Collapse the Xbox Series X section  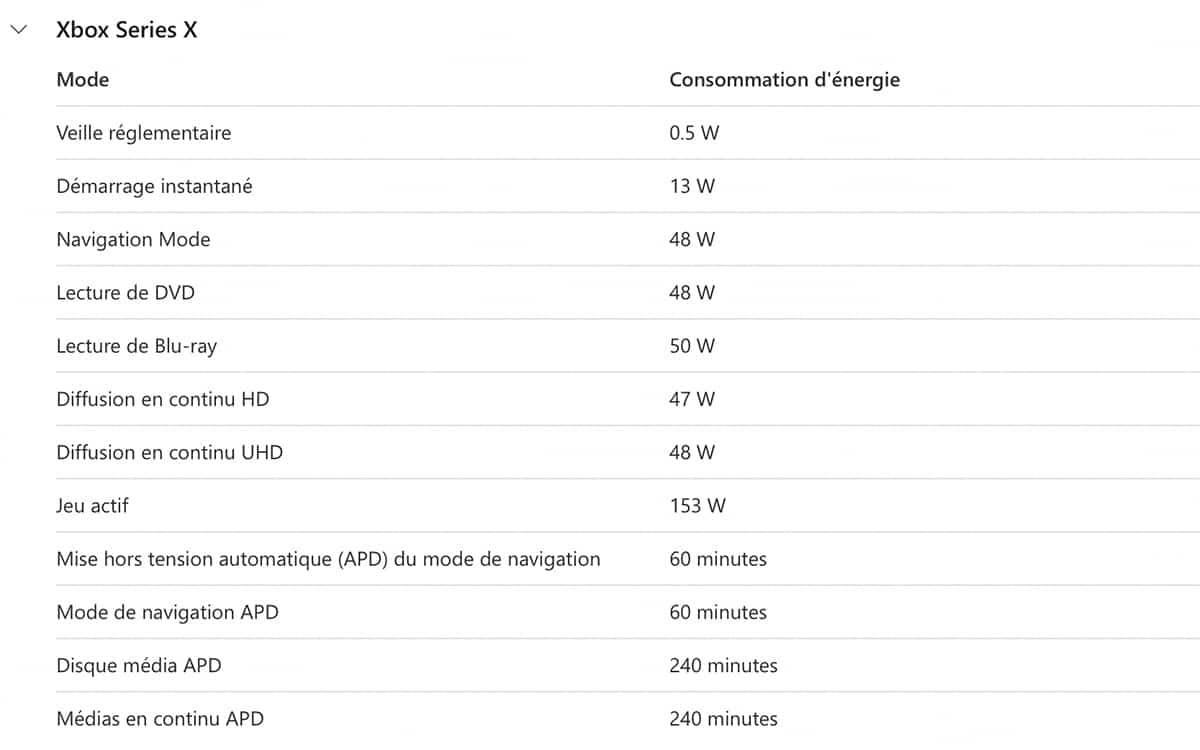tap(19, 30)
